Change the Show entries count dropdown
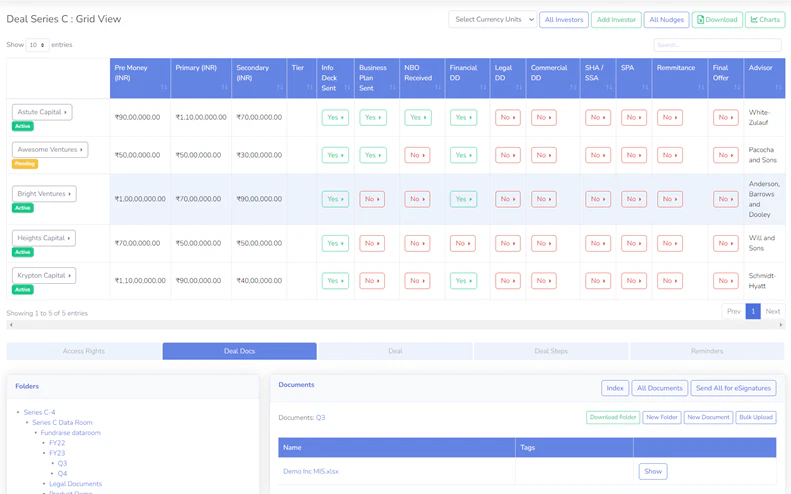 [x=38, y=45]
